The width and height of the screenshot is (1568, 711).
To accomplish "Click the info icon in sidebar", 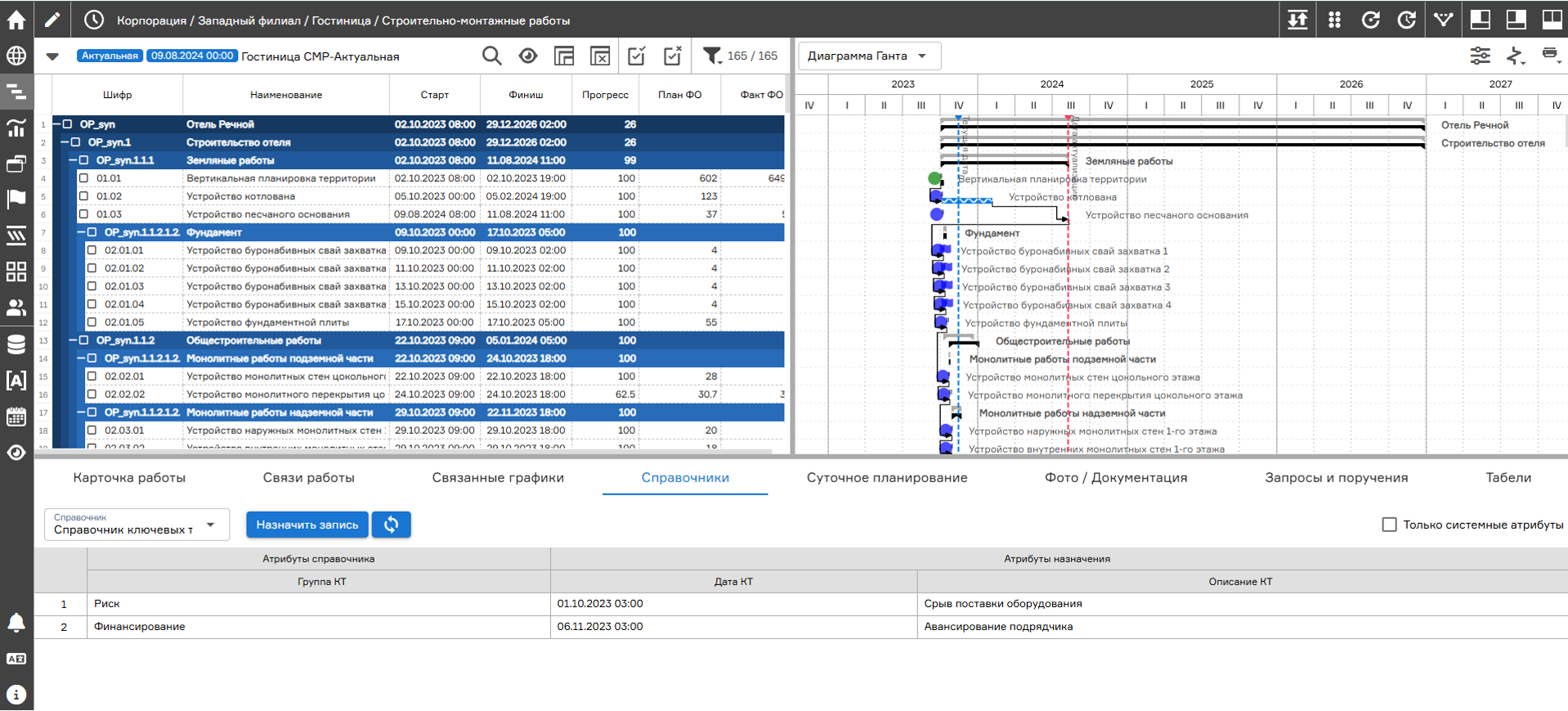I will pyautogui.click(x=16, y=695).
